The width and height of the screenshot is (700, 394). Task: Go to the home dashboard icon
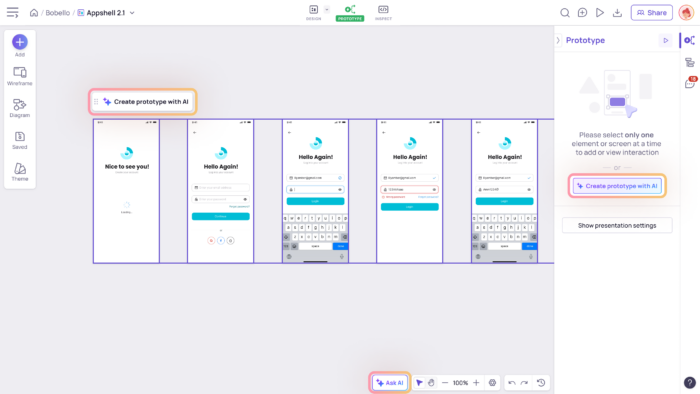pyautogui.click(x=34, y=12)
